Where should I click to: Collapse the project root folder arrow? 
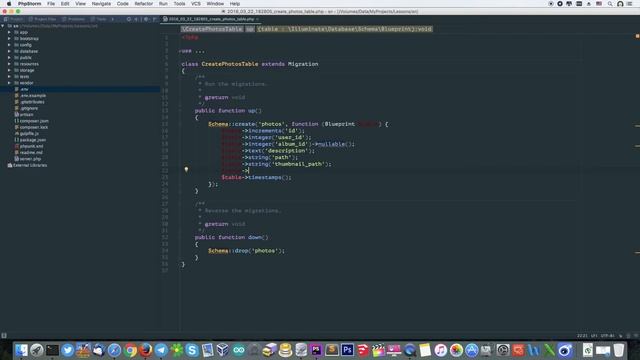click(3, 26)
